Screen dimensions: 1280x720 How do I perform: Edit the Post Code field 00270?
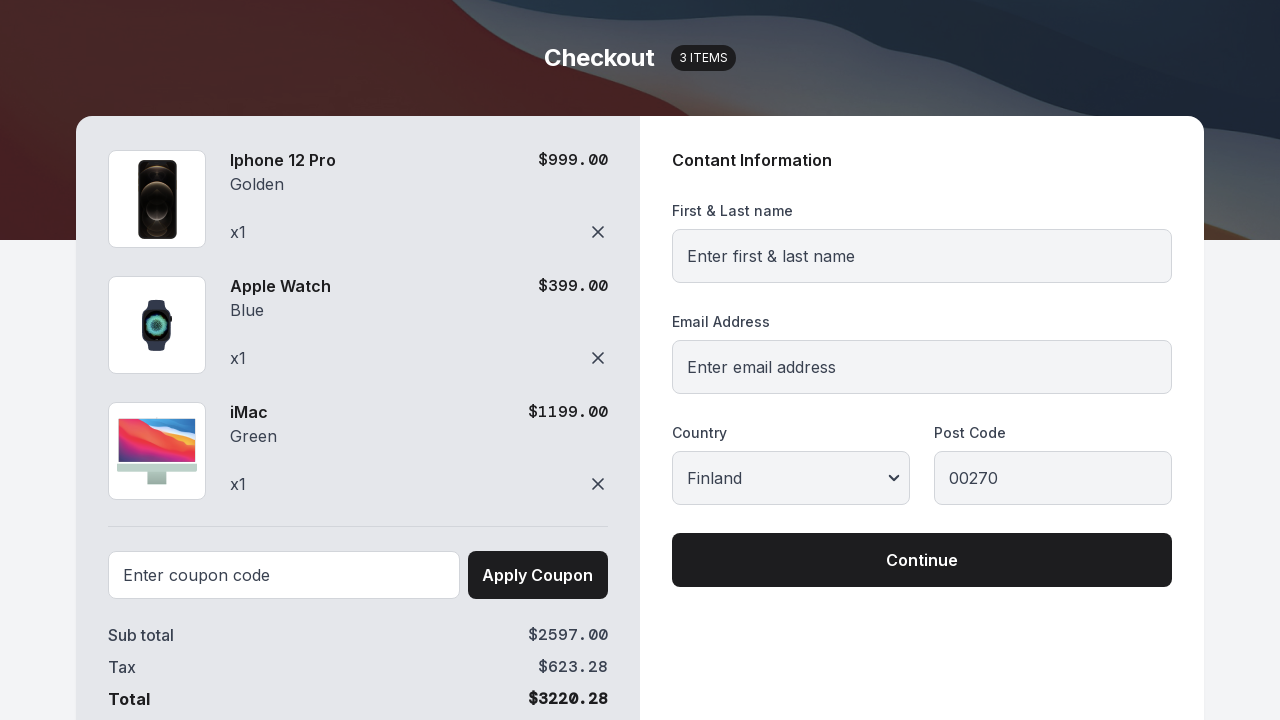1053,478
